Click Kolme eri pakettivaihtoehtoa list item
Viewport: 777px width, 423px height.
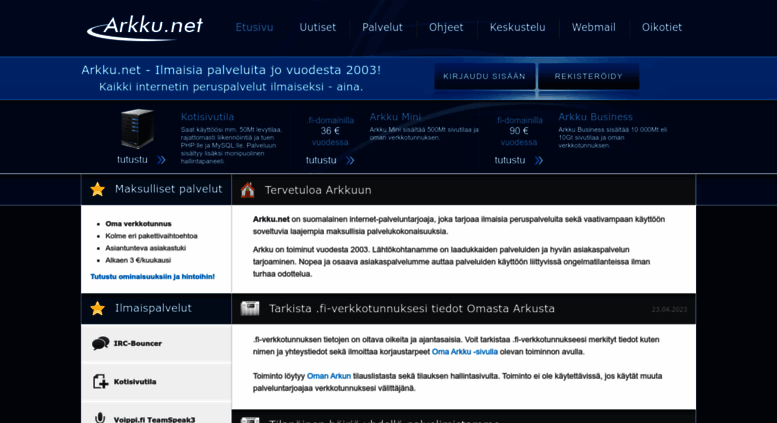(151, 236)
